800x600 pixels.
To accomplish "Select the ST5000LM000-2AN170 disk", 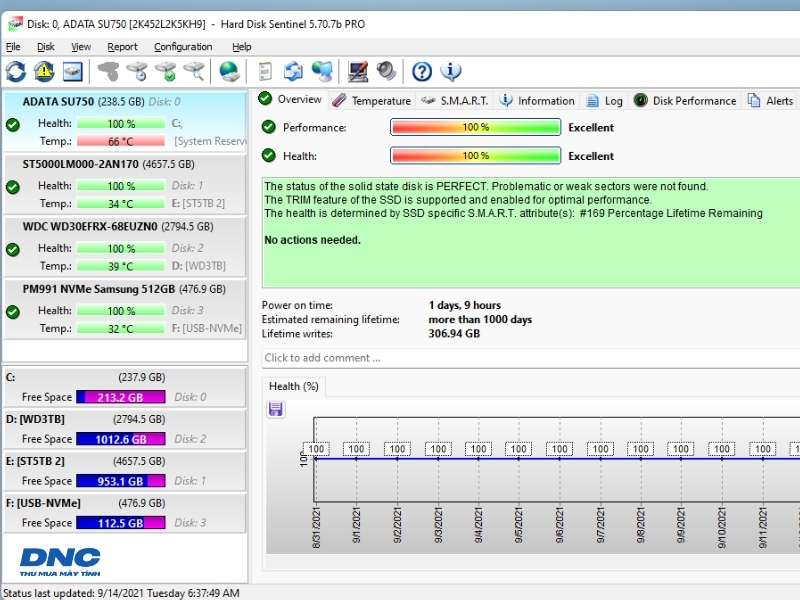I will coord(125,184).
